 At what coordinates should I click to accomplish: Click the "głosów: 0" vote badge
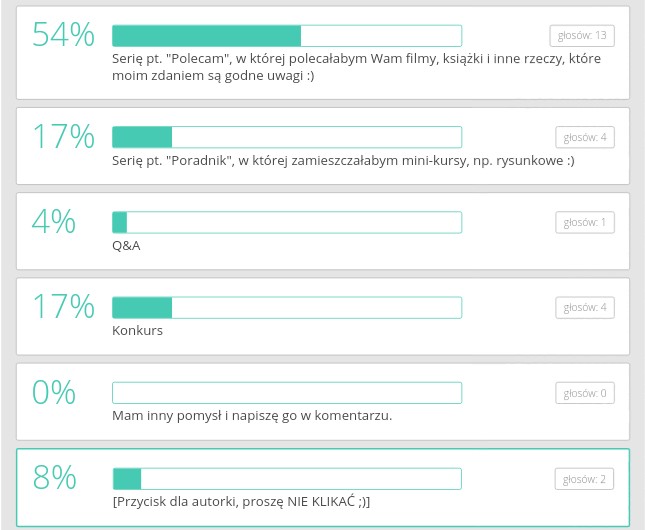tap(584, 393)
